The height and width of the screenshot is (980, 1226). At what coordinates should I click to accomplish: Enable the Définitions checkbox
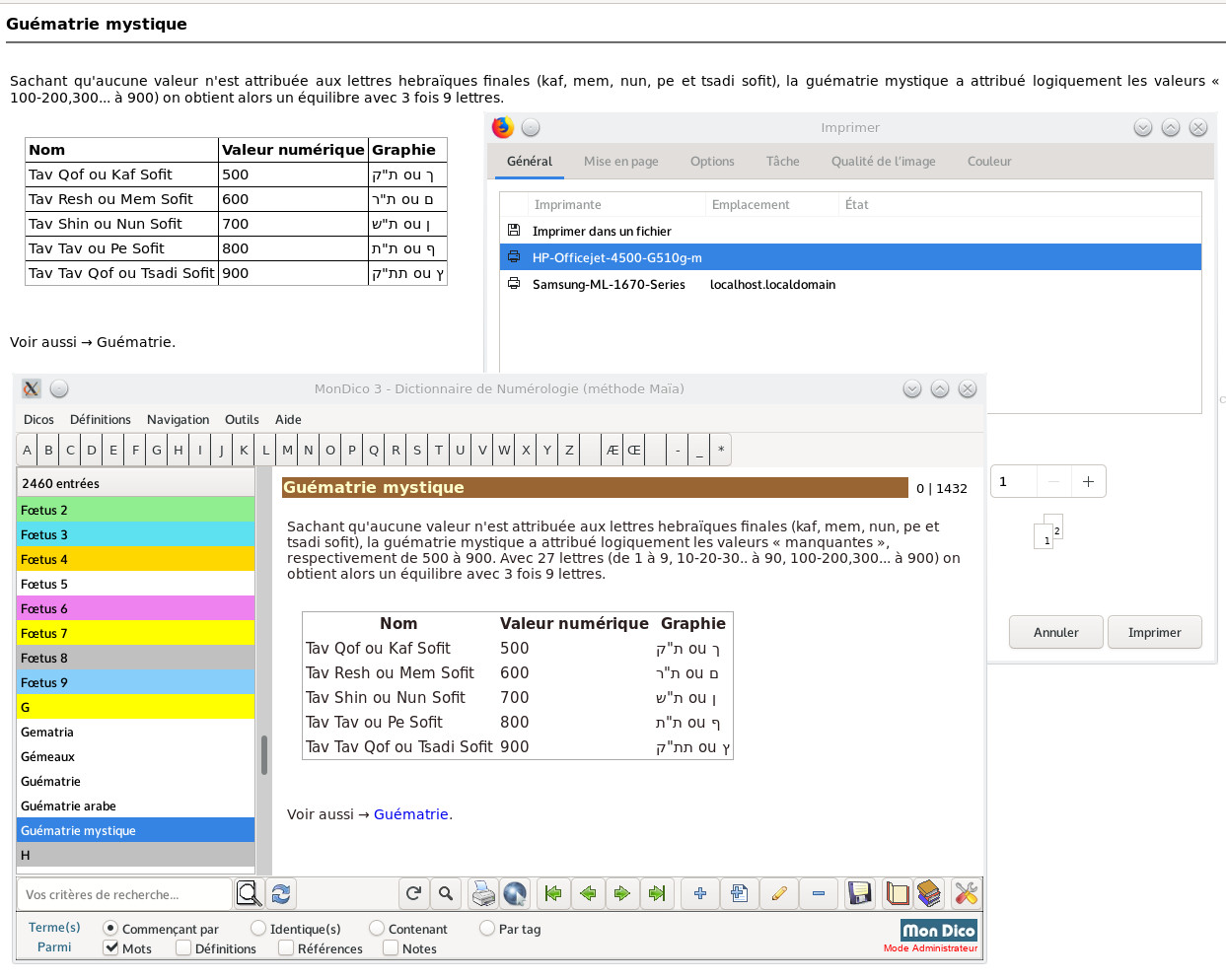[183, 948]
